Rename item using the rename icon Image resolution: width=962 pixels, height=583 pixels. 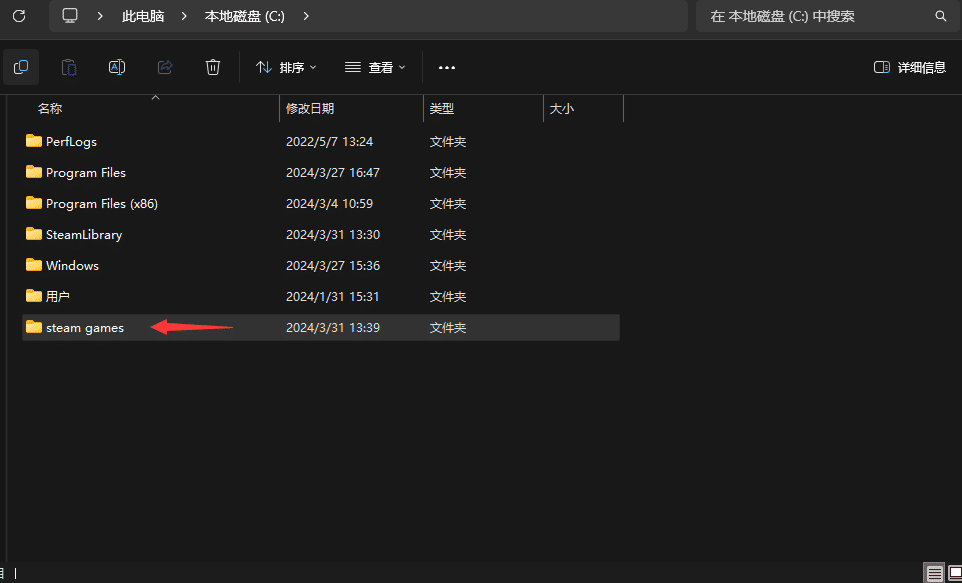click(117, 67)
